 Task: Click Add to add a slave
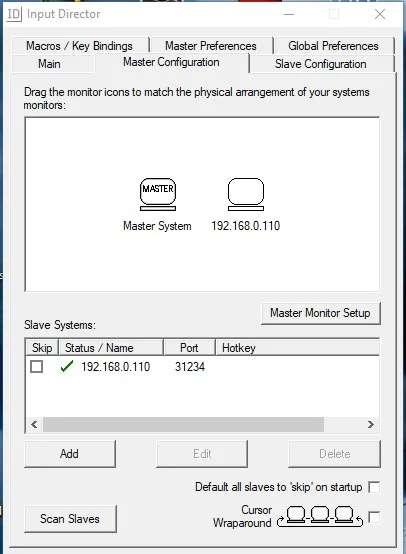tap(70, 454)
